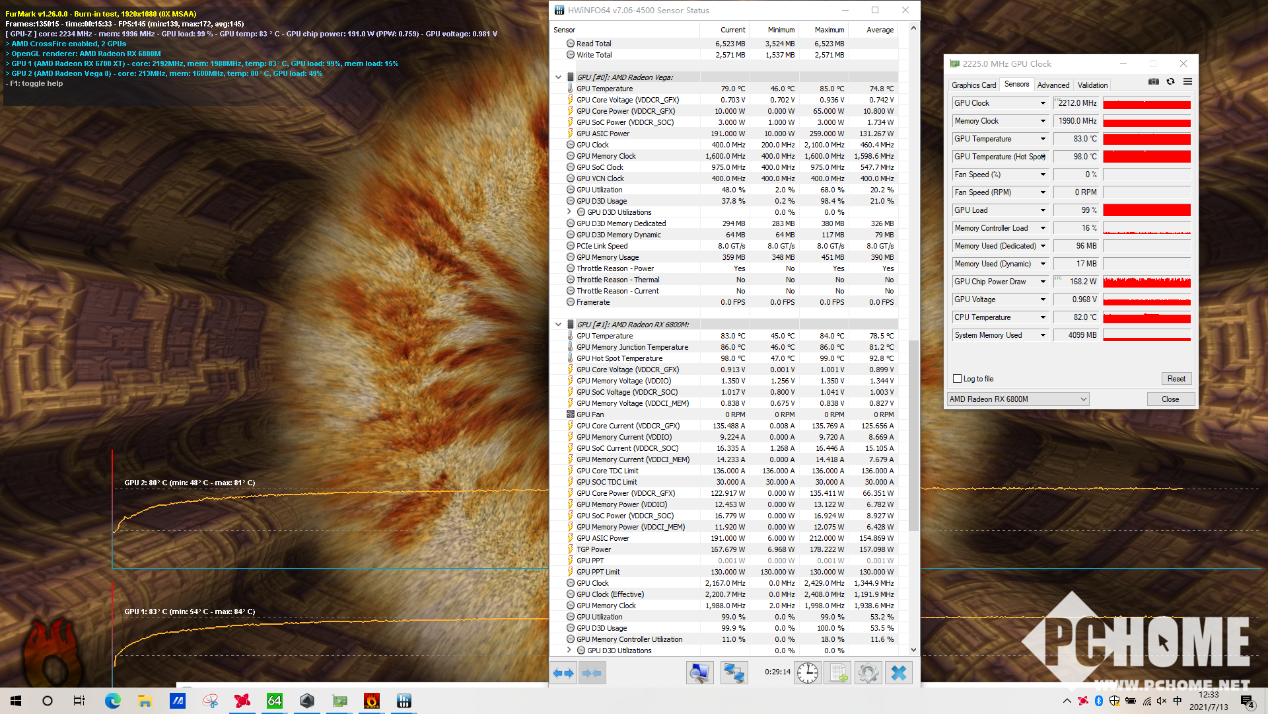Switch to Graphics Card tab in GPU-Z

click(973, 85)
